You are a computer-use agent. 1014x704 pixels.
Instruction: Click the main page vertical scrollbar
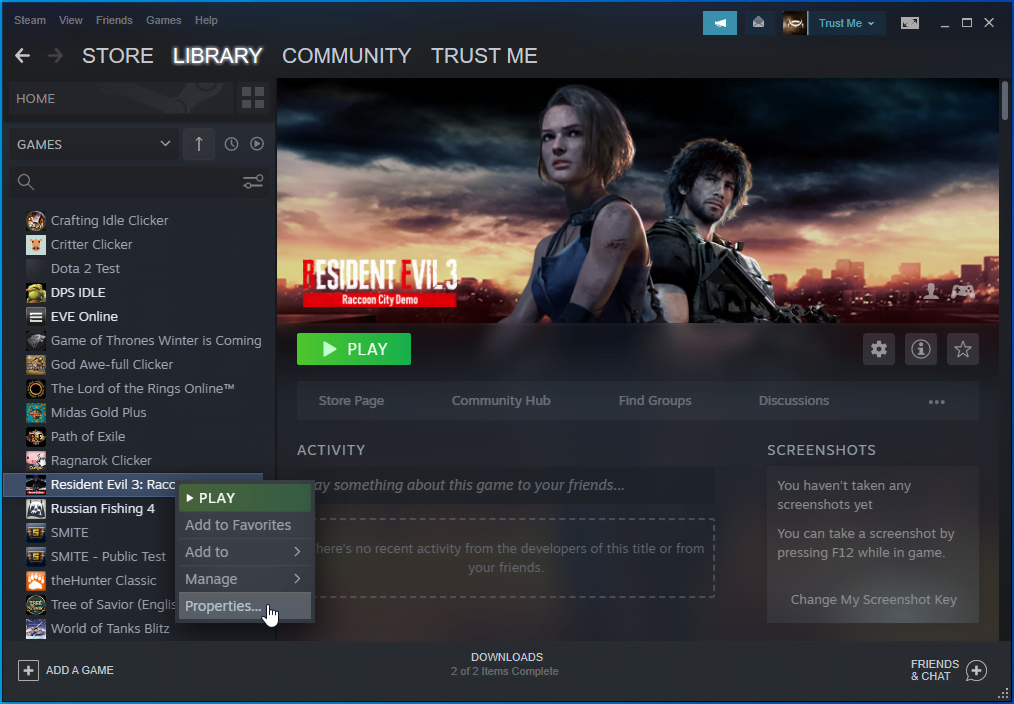(1004, 101)
